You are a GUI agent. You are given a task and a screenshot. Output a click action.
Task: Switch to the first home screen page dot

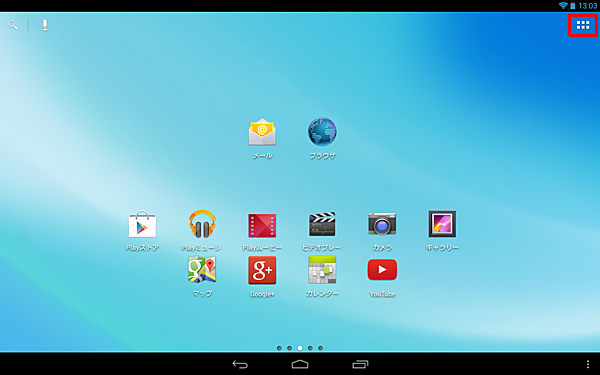pyautogui.click(x=279, y=348)
